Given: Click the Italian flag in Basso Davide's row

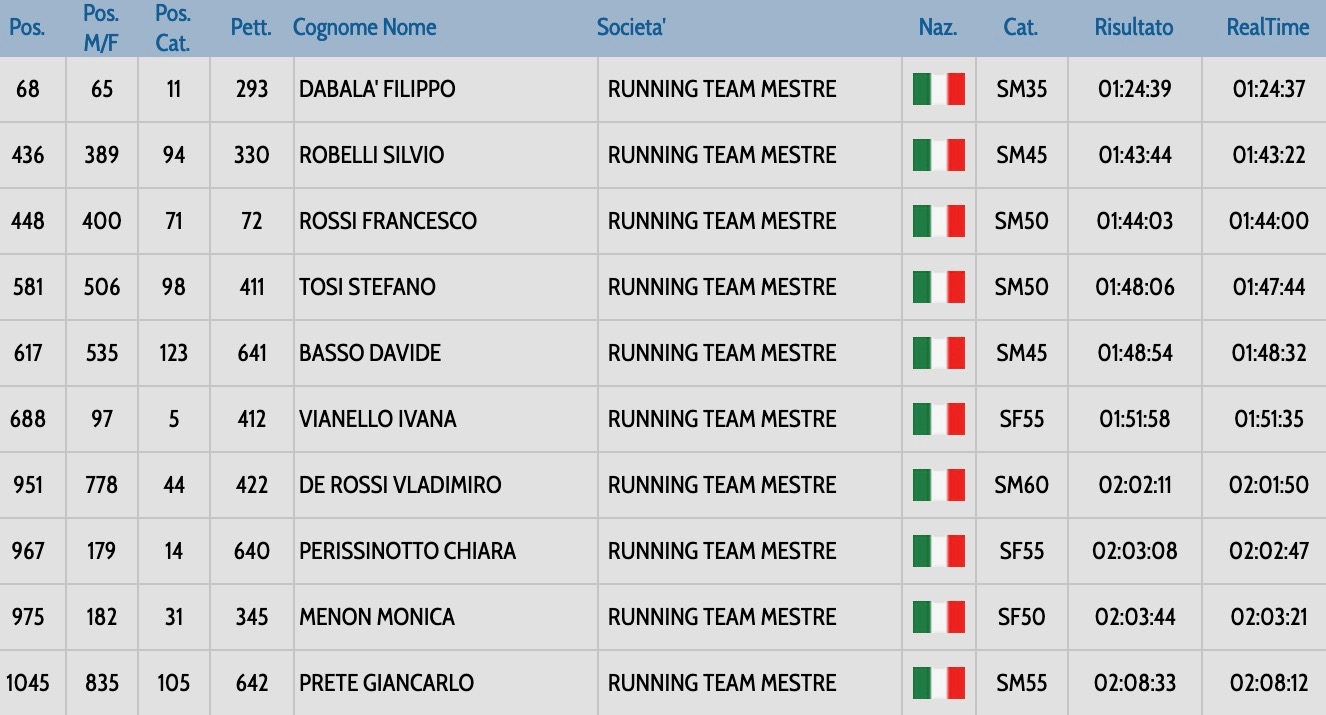Looking at the screenshot, I should [x=938, y=353].
